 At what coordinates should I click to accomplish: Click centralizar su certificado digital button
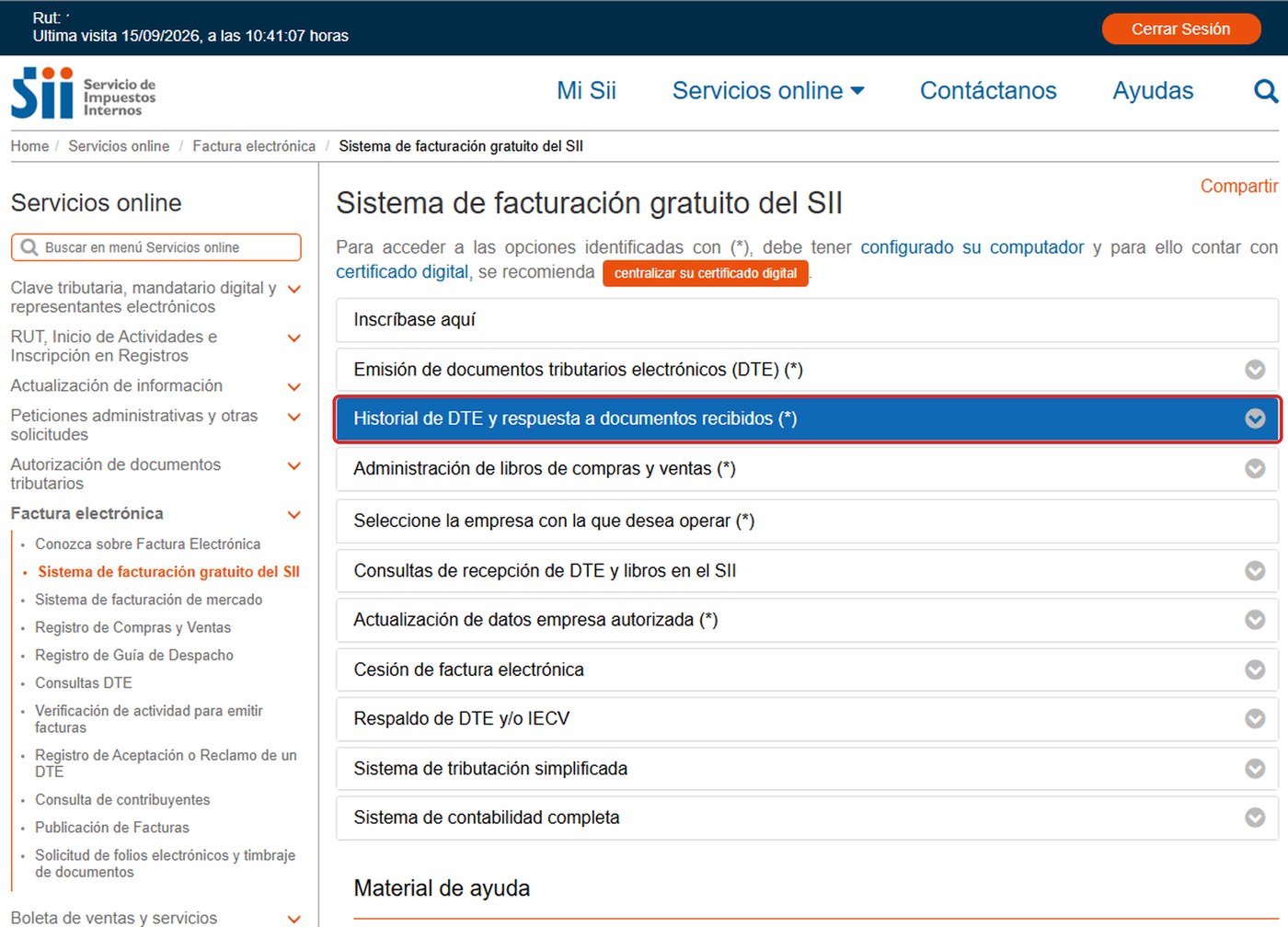click(x=706, y=273)
